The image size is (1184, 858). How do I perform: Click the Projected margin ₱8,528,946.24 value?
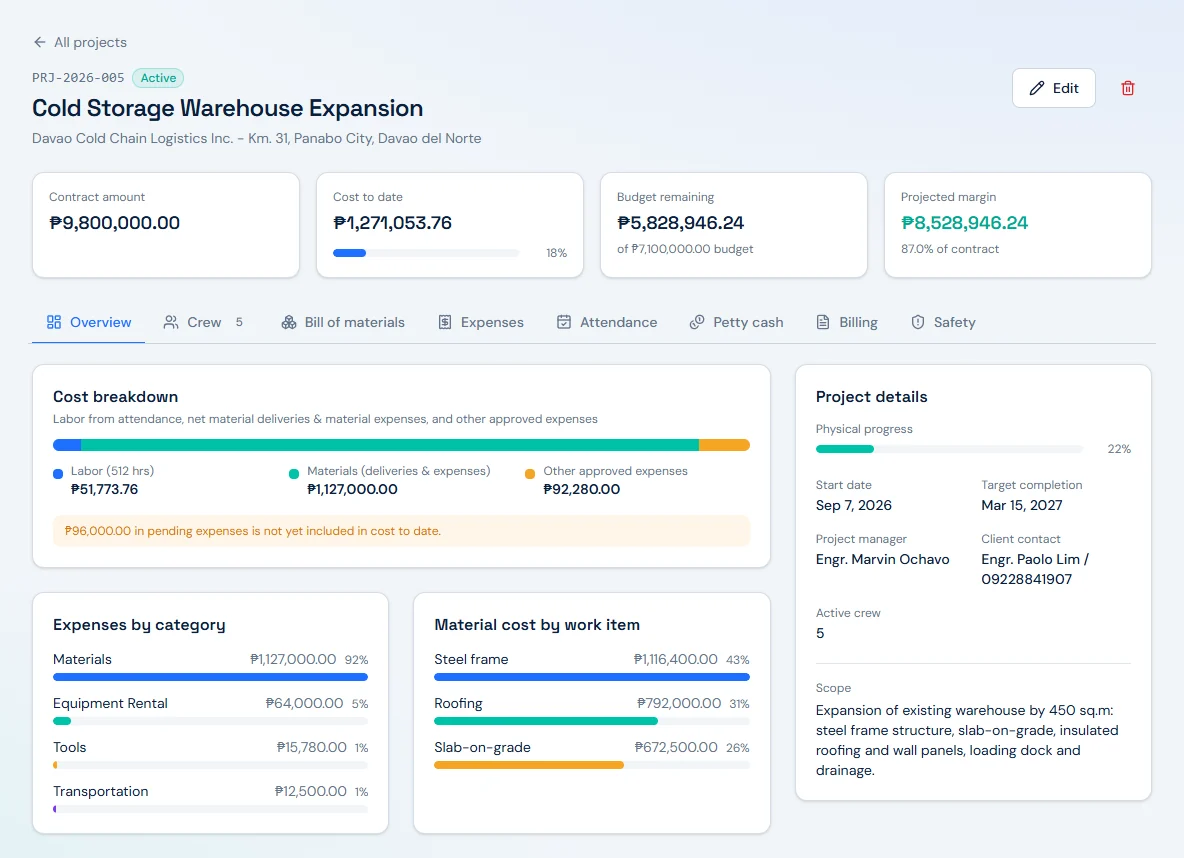coord(964,223)
